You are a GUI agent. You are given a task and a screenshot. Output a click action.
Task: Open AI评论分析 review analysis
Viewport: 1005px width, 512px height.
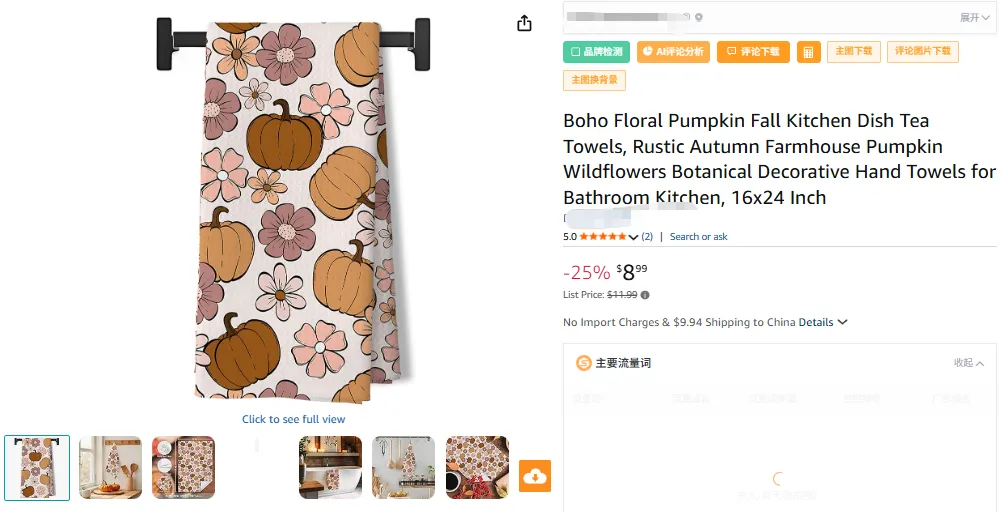673,52
